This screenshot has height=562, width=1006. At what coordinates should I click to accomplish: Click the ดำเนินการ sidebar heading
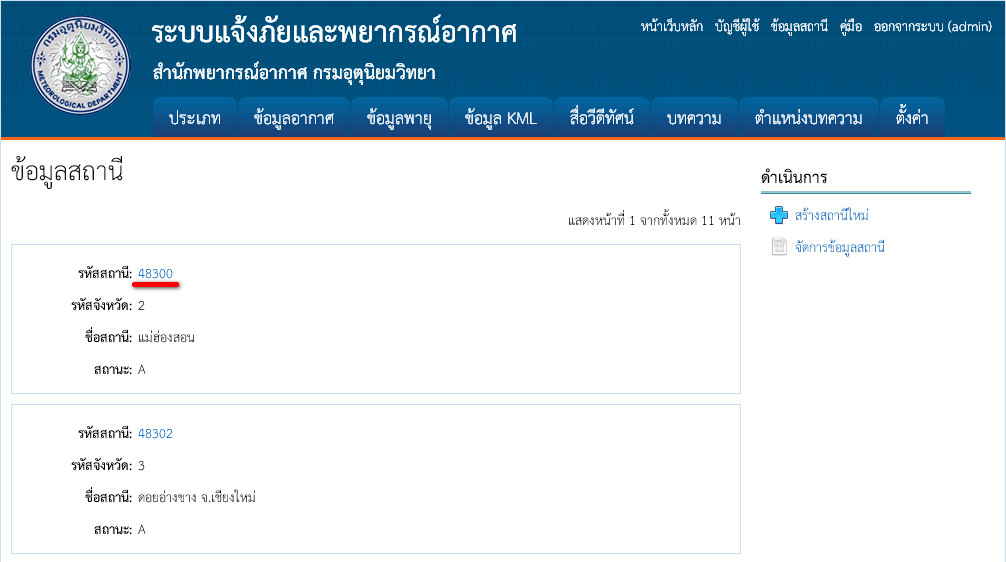794,177
